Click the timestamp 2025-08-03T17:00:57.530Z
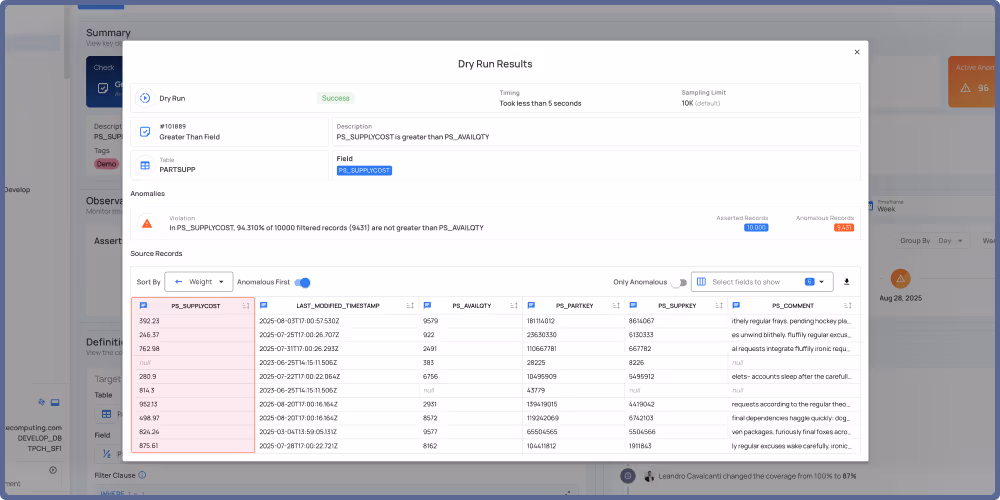Image resolution: width=1000 pixels, height=500 pixels. [299, 321]
